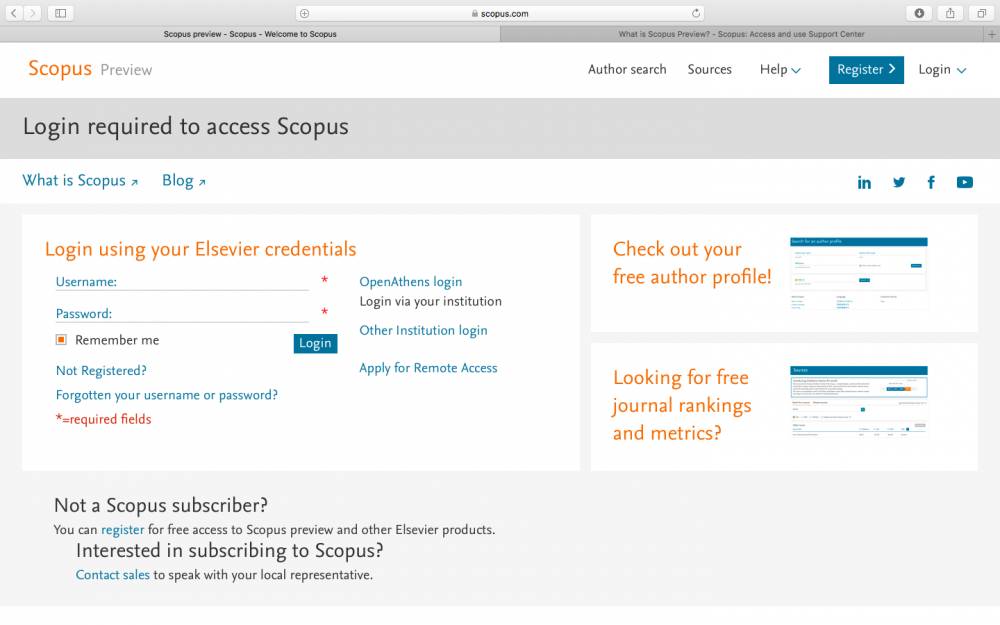Open the Blog link
The height and width of the screenshot is (625, 1000).
184,180
